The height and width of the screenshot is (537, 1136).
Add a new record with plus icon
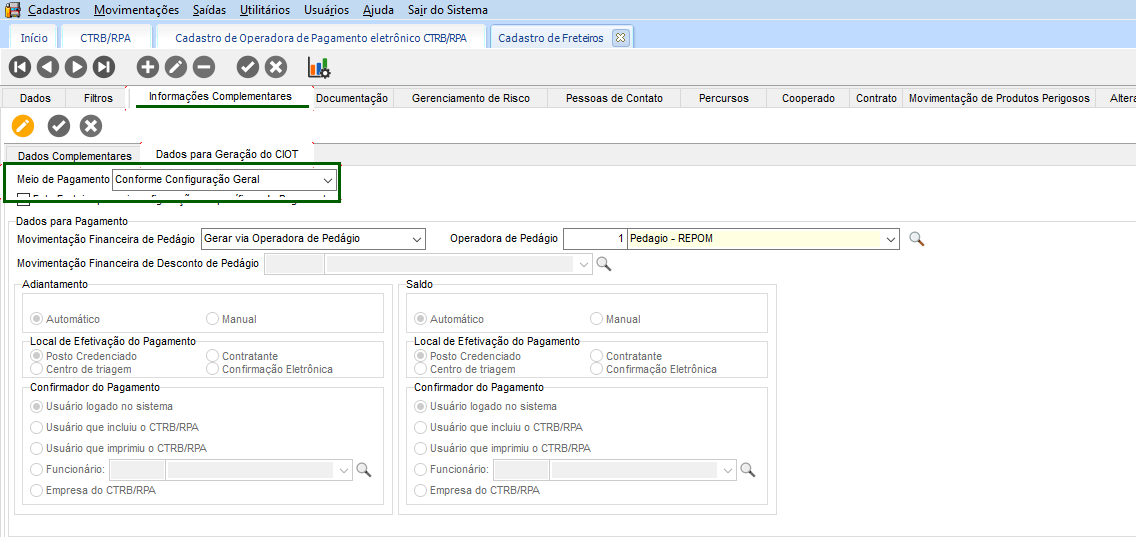[x=148, y=67]
